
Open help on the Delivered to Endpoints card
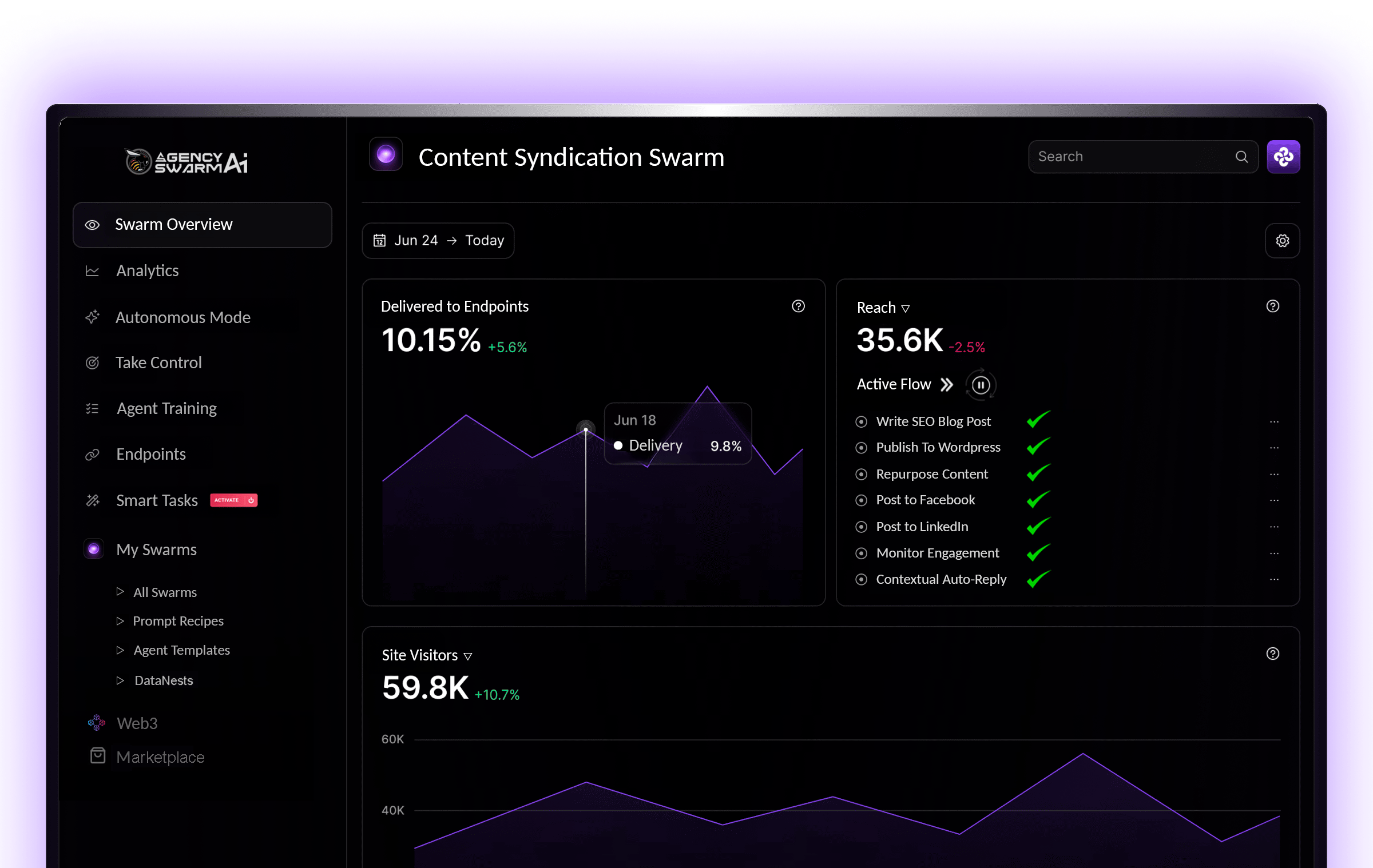(x=799, y=306)
